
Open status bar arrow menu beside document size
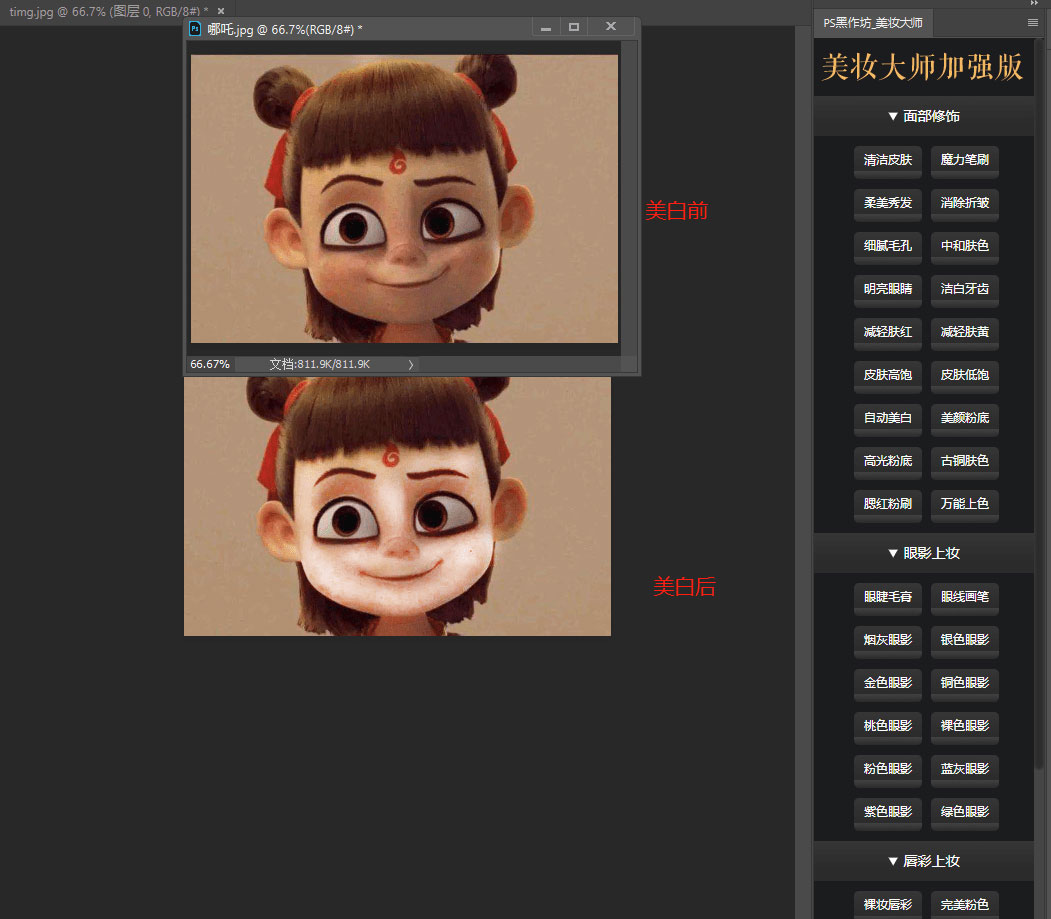(410, 365)
